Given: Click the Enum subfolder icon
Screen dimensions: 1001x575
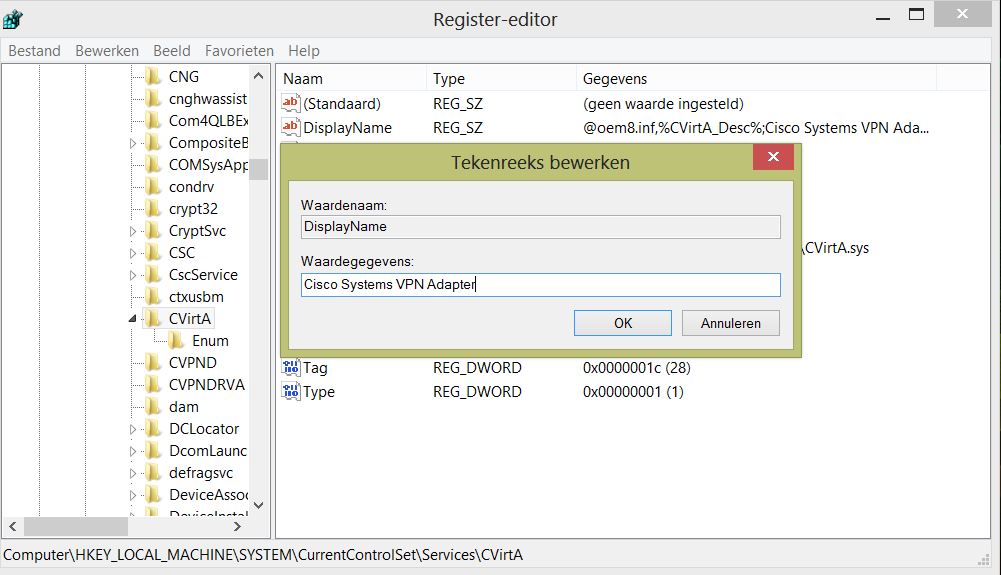Looking at the screenshot, I should (177, 341).
